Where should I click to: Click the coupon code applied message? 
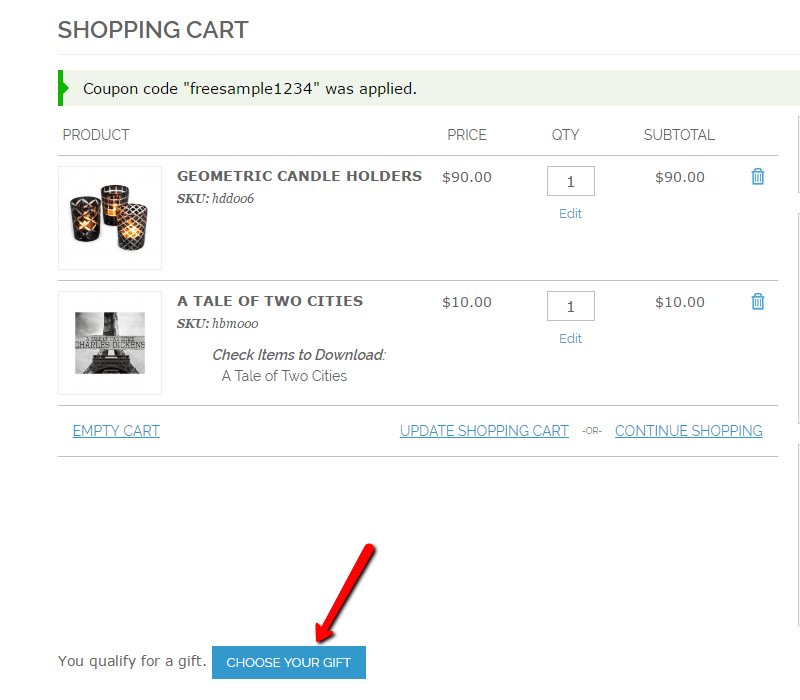(x=250, y=89)
